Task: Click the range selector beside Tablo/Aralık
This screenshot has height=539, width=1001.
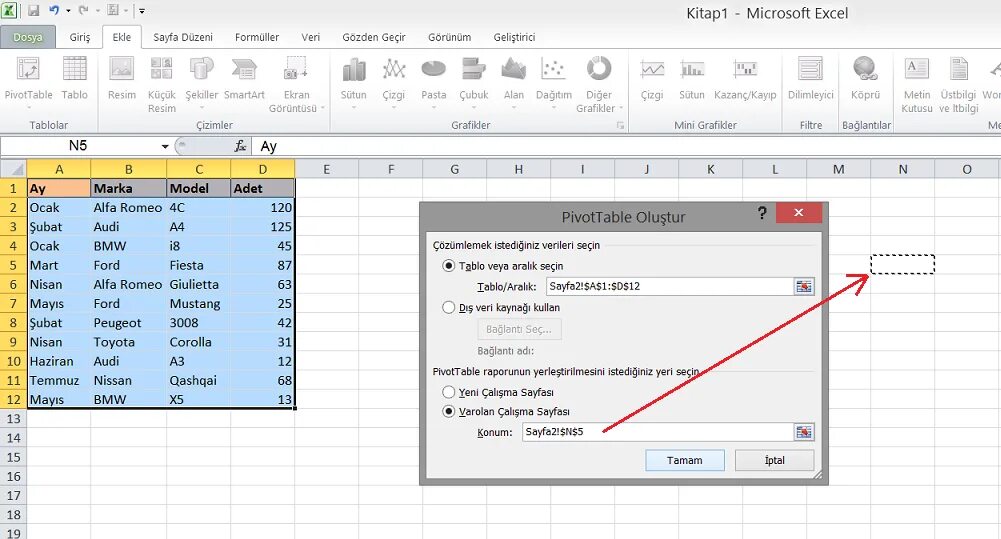Action: 804,287
